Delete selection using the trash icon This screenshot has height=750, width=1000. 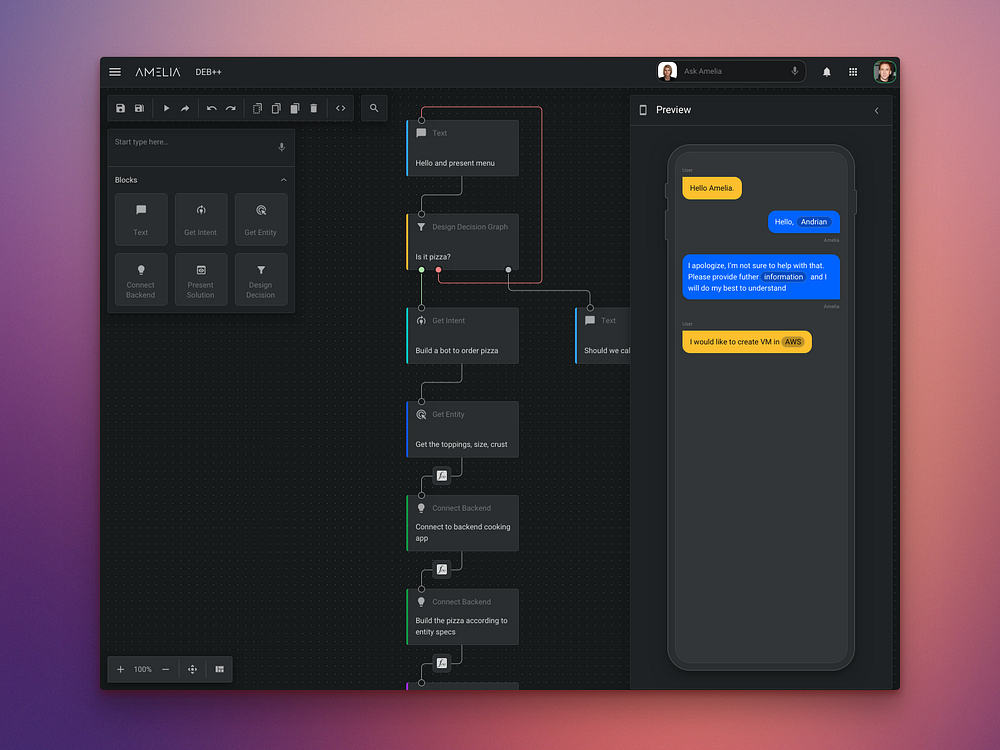tap(313, 108)
